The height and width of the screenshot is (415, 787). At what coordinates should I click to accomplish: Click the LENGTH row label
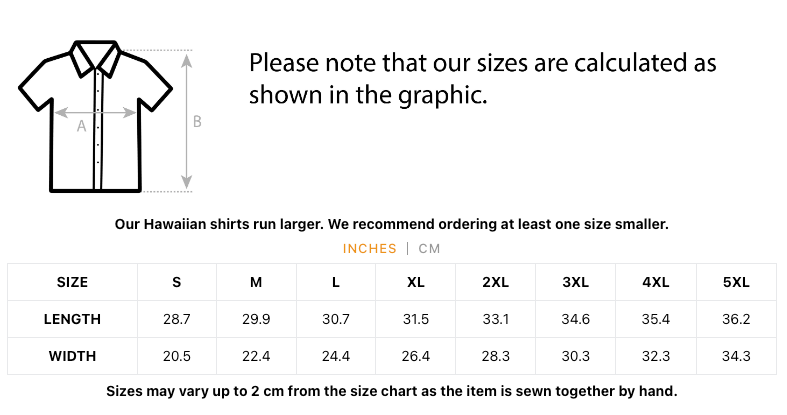[x=72, y=319]
